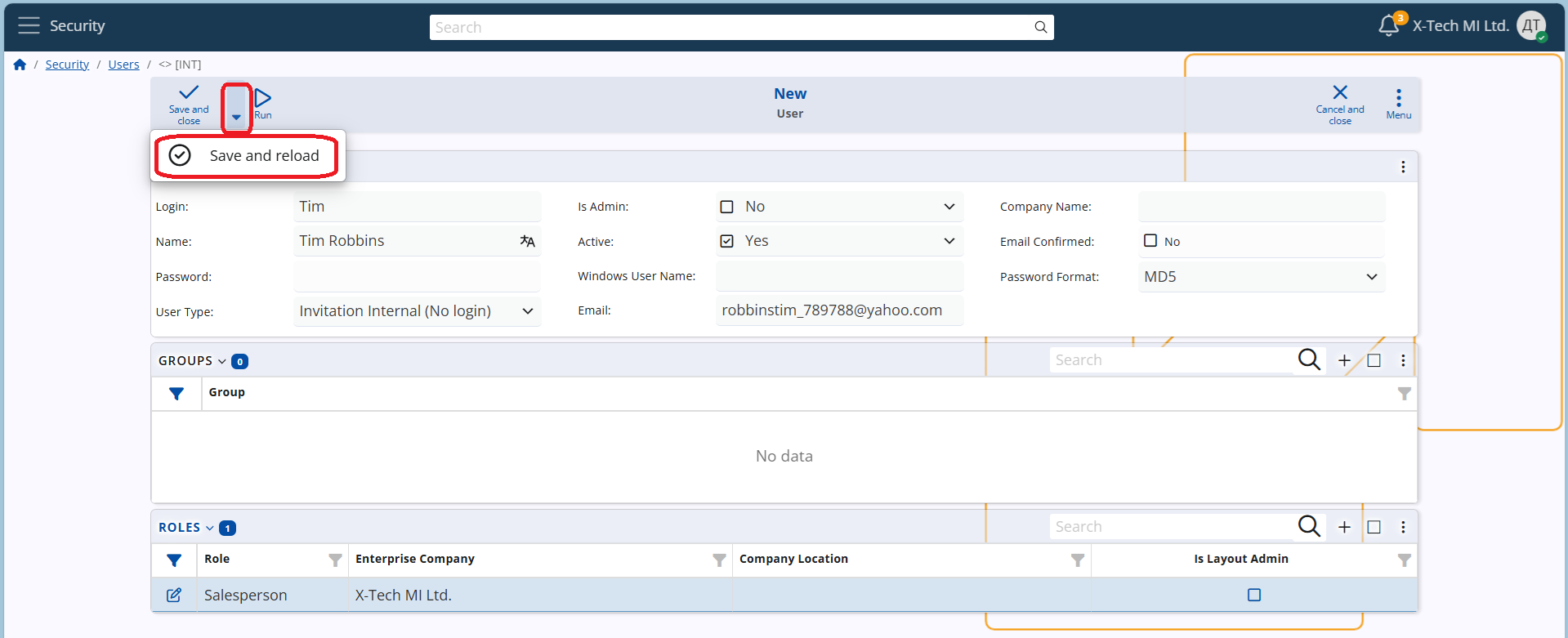Open user details panel options dots
Image resolution: width=1568 pixels, height=638 pixels.
1403,167
